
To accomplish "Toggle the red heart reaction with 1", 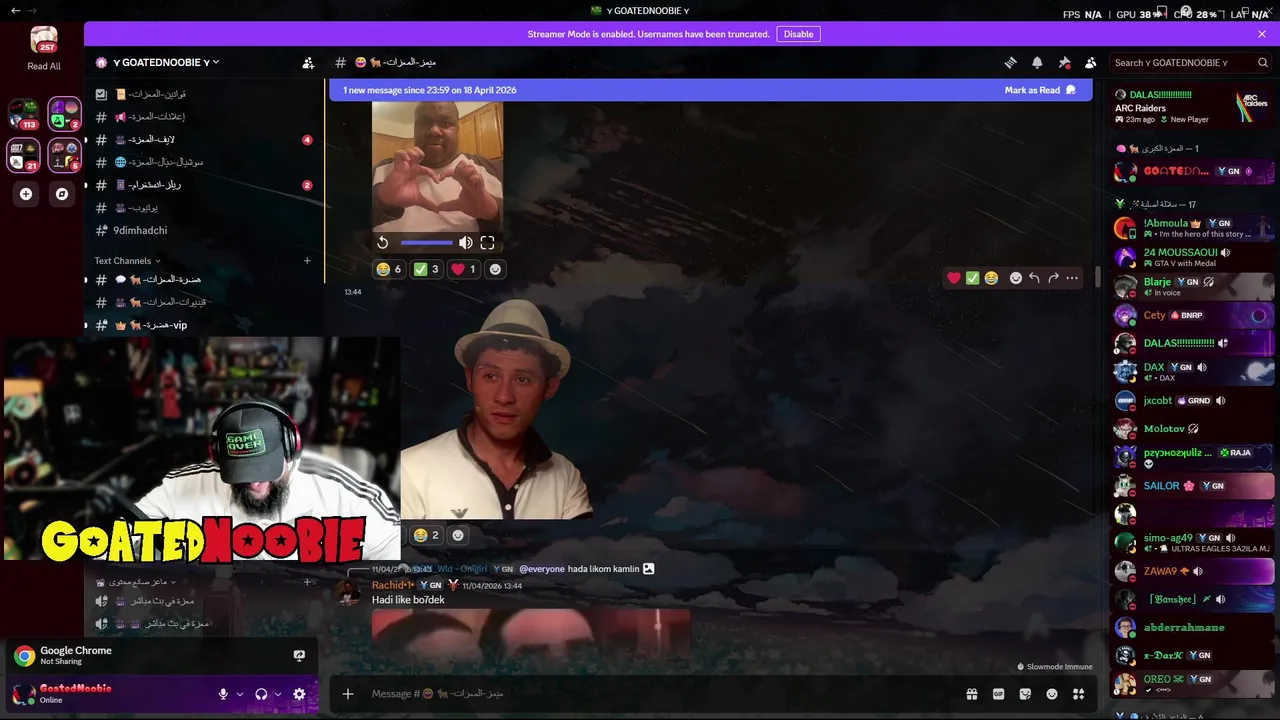I will 464,269.
